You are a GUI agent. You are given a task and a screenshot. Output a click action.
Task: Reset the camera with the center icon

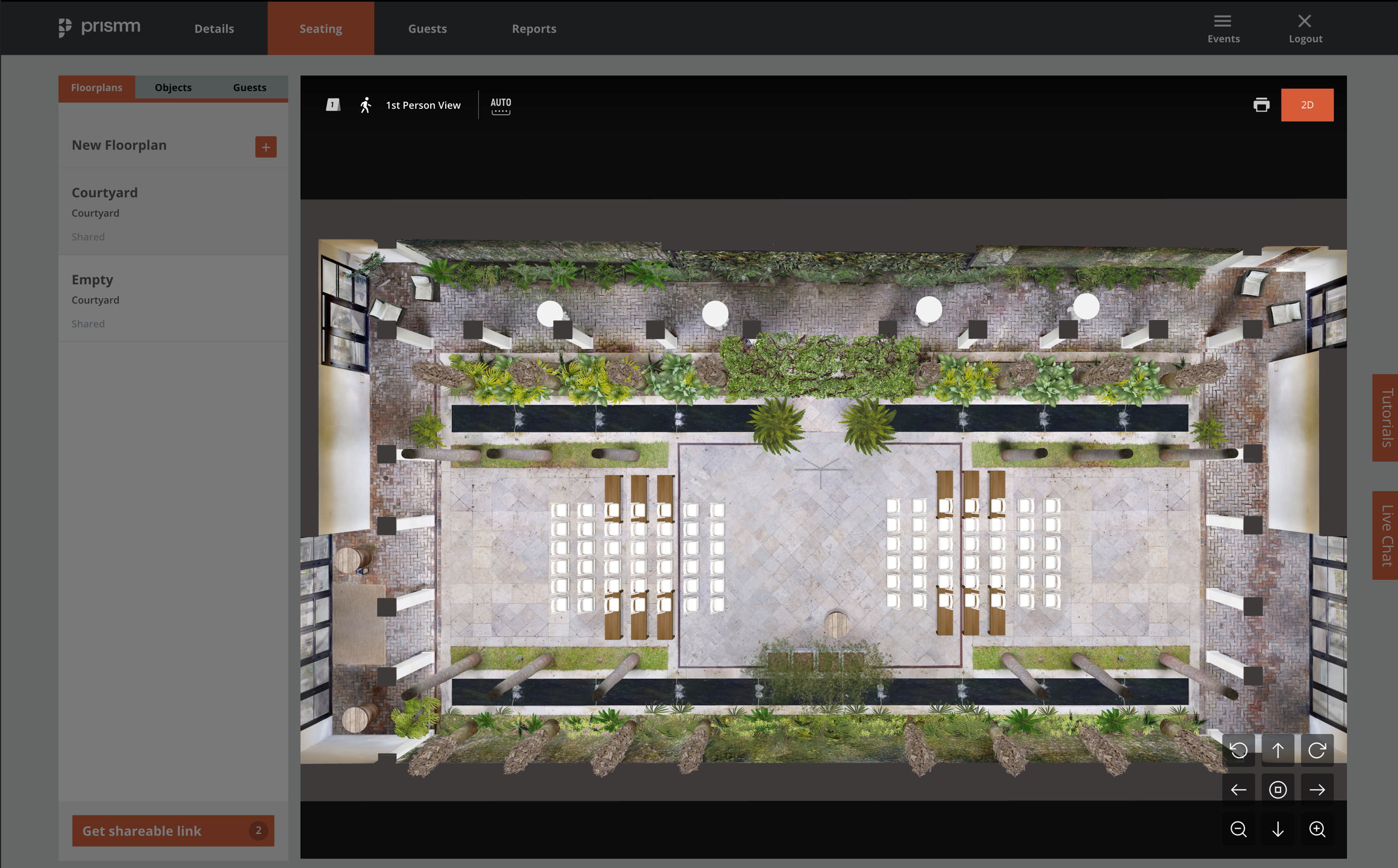[1278, 790]
